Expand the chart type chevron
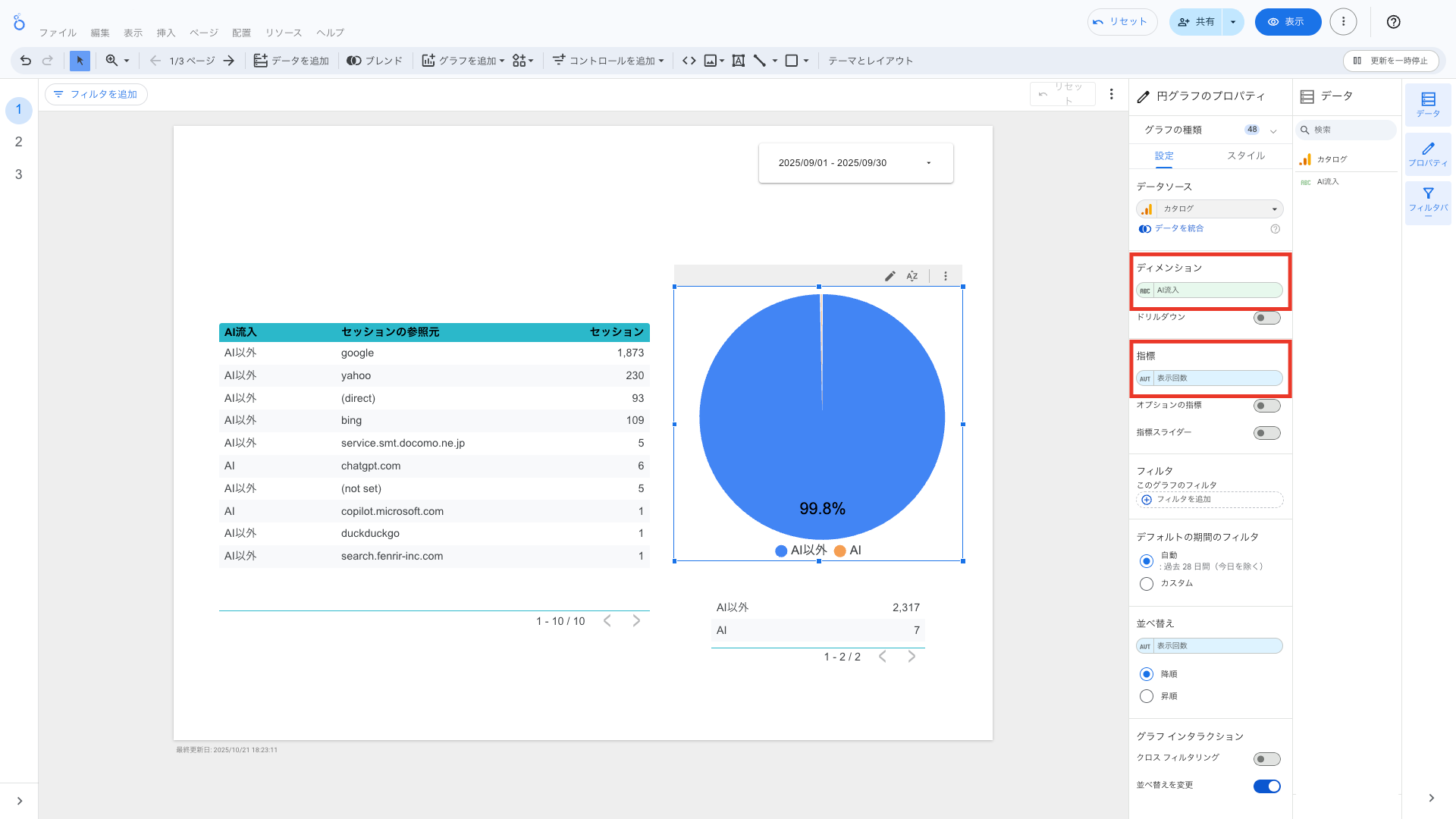This screenshot has width=1456, height=819. 1273,130
